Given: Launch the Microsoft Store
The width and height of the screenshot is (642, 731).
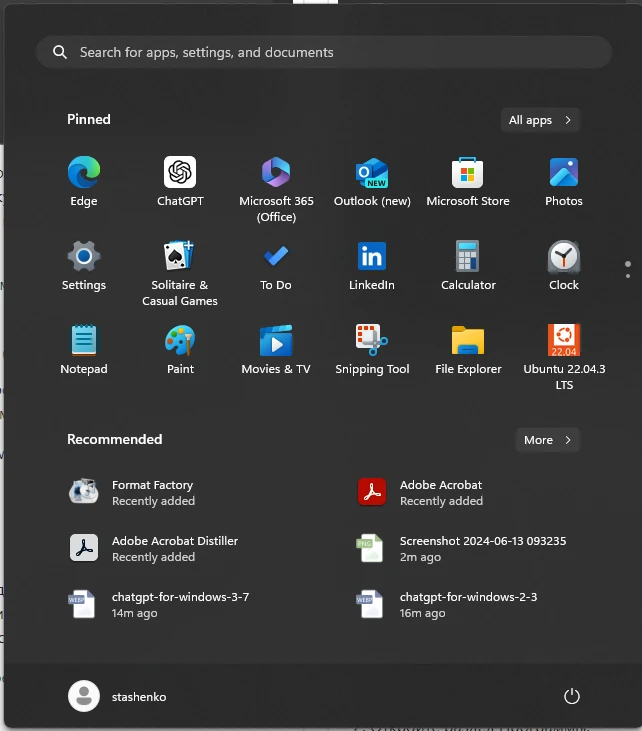Looking at the screenshot, I should pos(468,174).
